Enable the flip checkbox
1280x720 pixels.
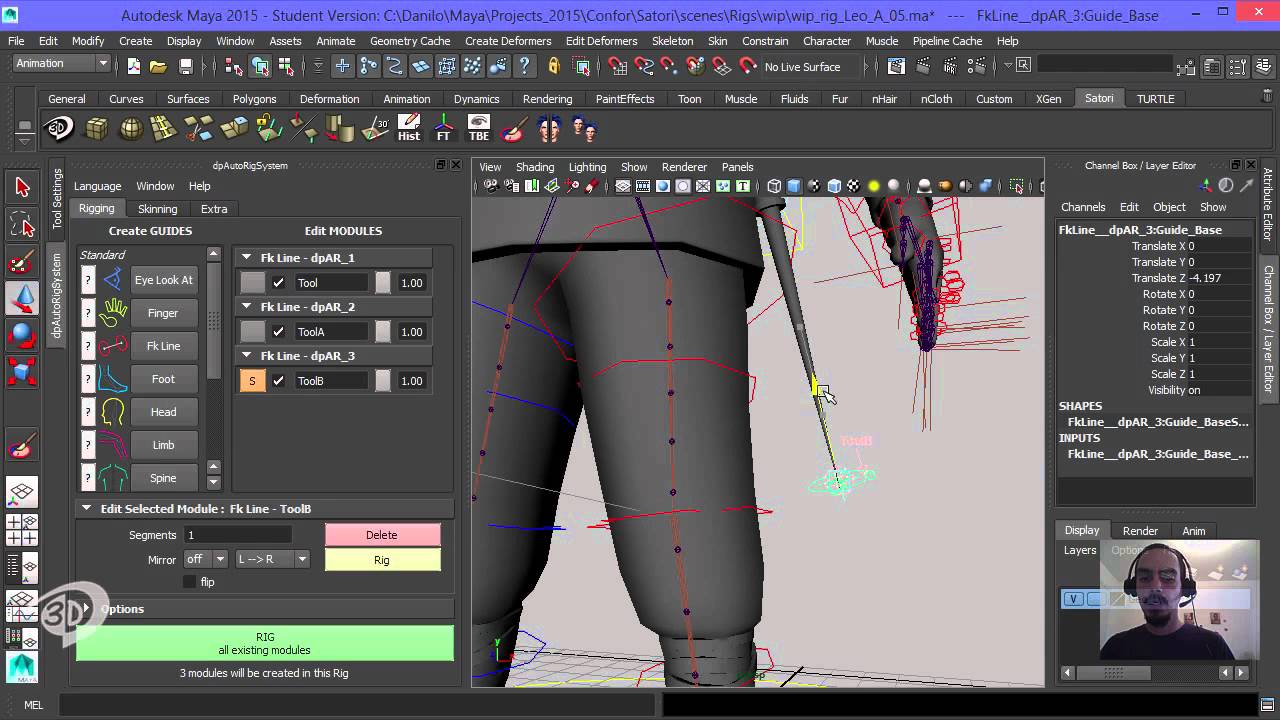190,582
